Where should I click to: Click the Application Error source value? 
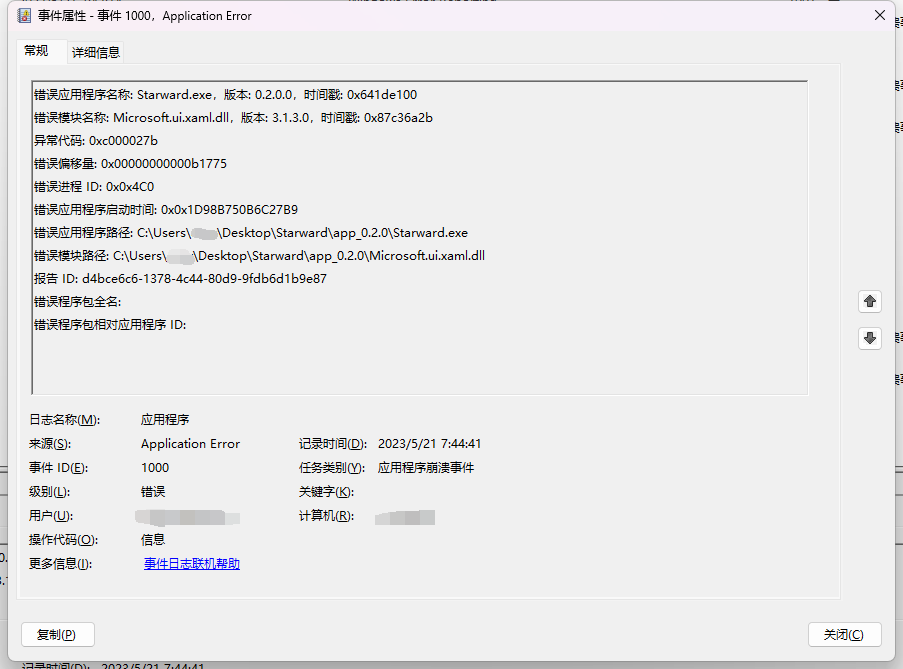[190, 443]
